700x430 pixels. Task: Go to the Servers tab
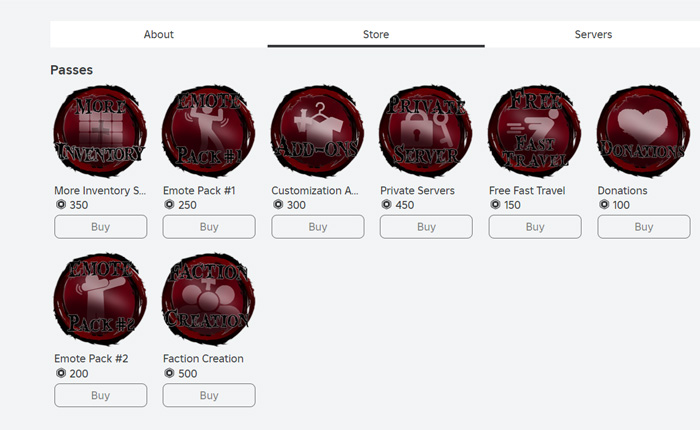point(593,34)
